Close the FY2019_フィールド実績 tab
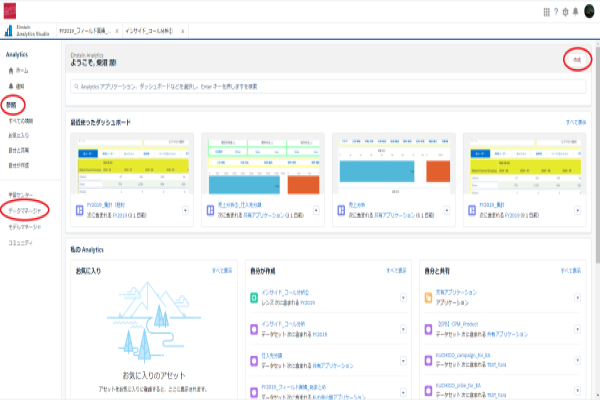Viewport: 600px width, 400px height. pyautogui.click(x=115, y=31)
